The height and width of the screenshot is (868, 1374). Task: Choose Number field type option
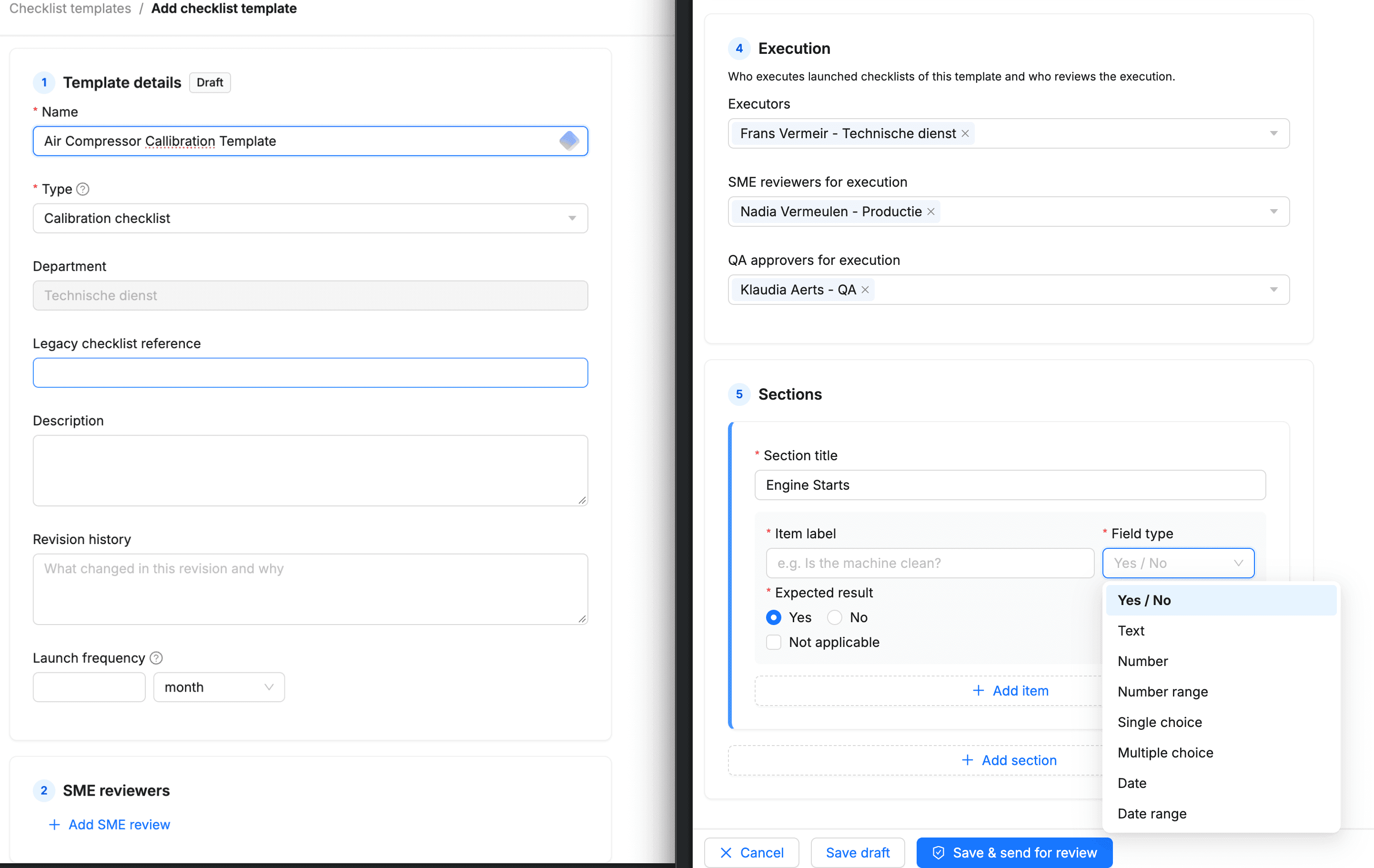pyautogui.click(x=1221, y=661)
